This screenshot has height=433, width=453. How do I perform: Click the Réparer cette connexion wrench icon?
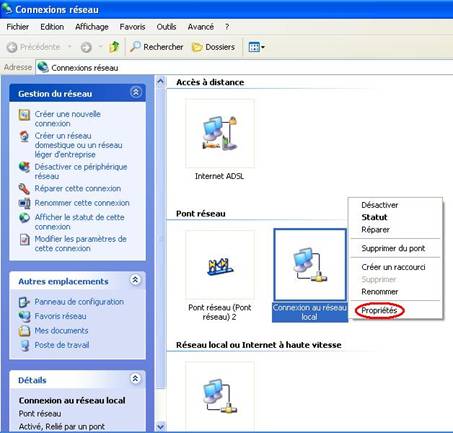point(24,189)
